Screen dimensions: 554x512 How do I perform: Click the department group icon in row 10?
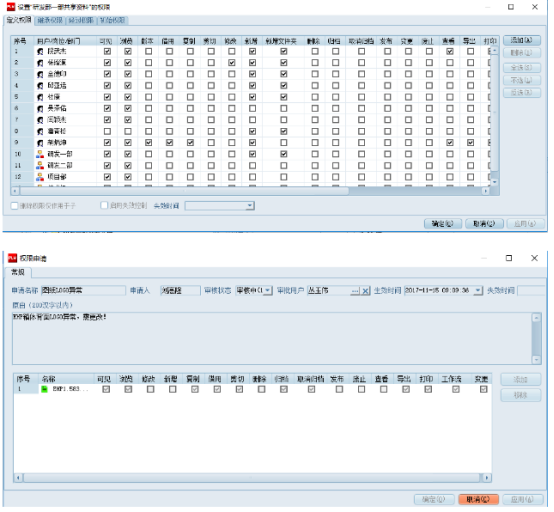coord(40,154)
